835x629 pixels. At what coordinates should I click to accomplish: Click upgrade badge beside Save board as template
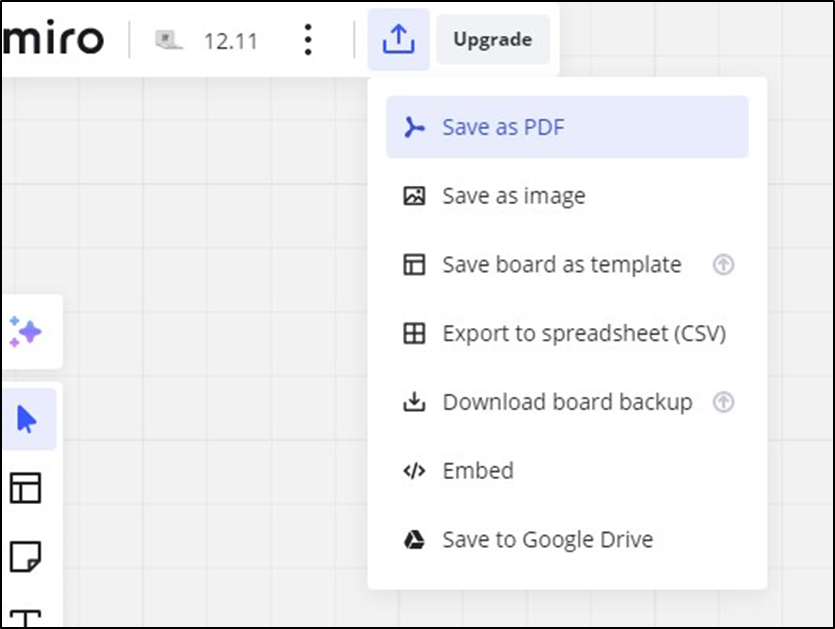point(723,264)
